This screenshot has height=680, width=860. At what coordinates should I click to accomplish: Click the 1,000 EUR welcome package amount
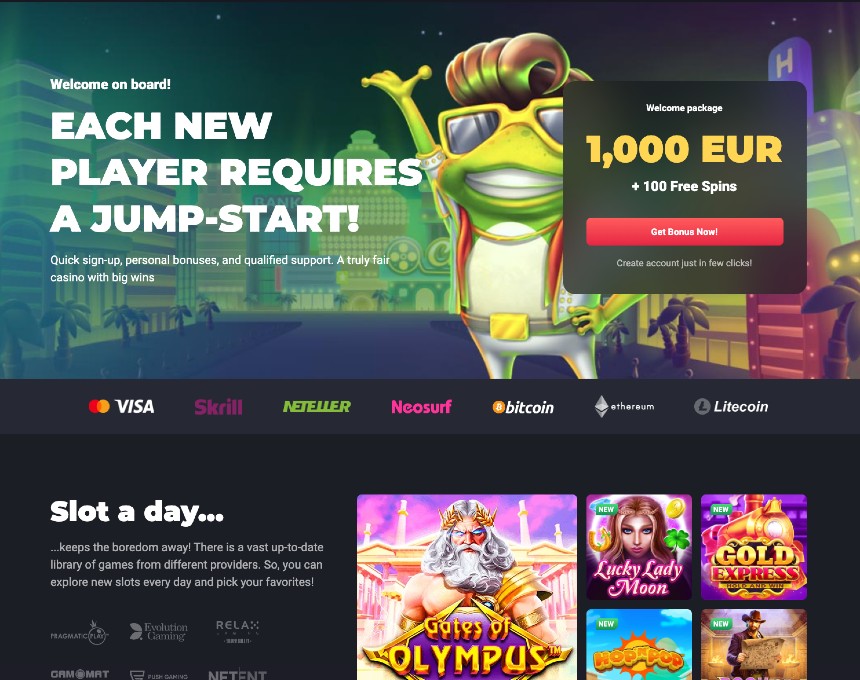[x=684, y=149]
